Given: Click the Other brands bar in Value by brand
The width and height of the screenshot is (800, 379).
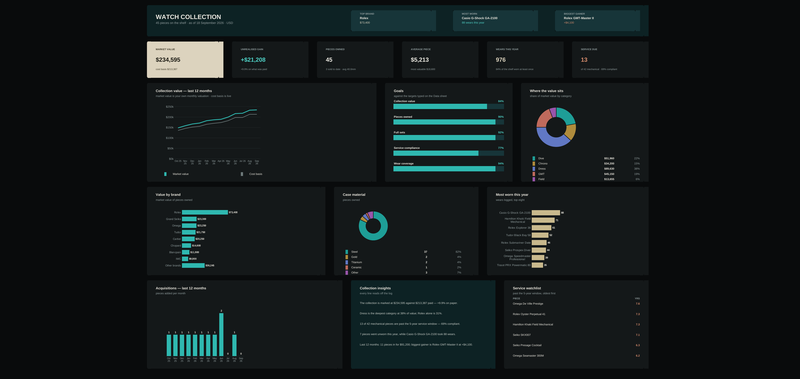Looking at the screenshot, I should 193,265.
